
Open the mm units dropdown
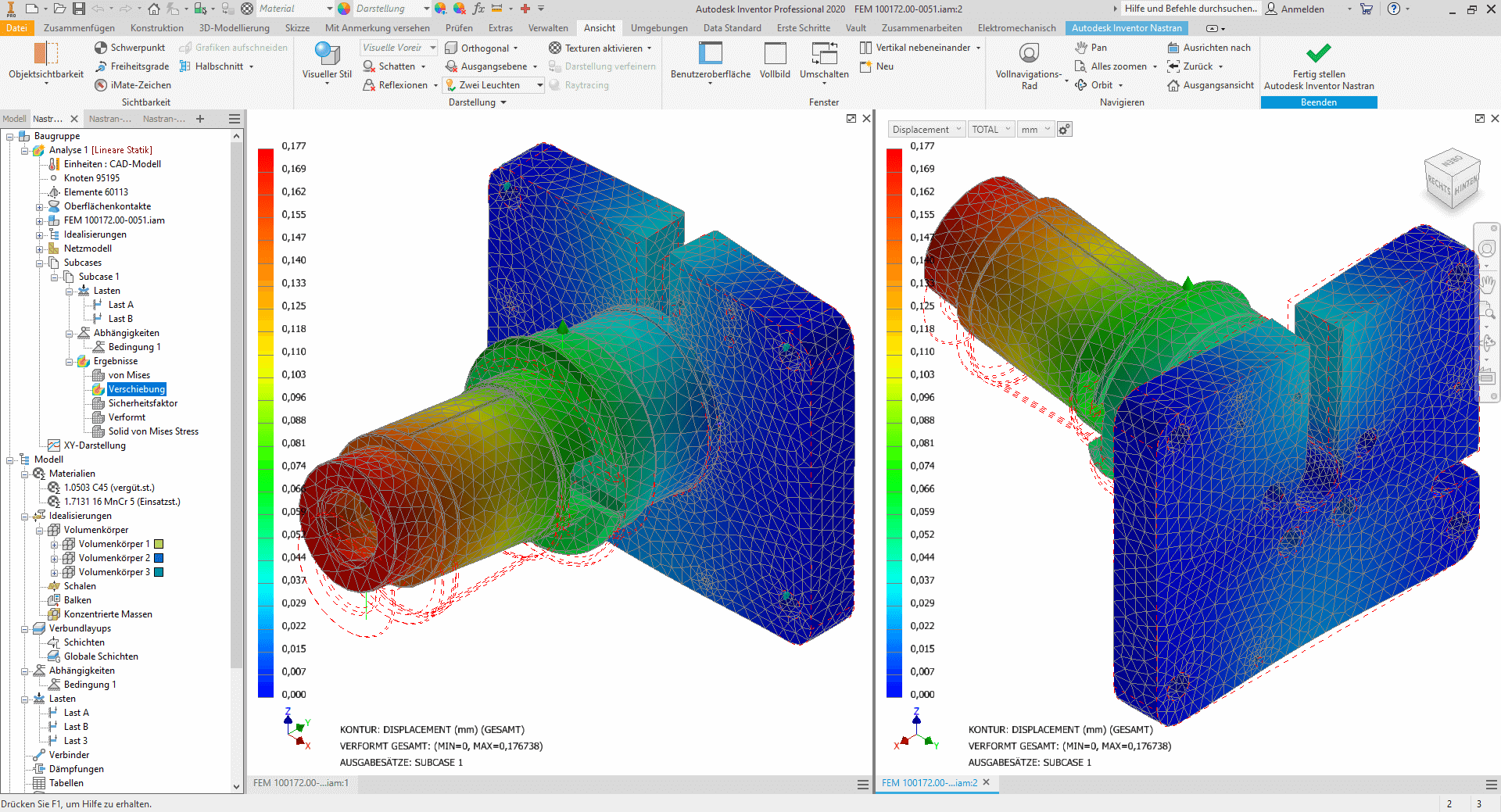pyautogui.click(x=1036, y=130)
